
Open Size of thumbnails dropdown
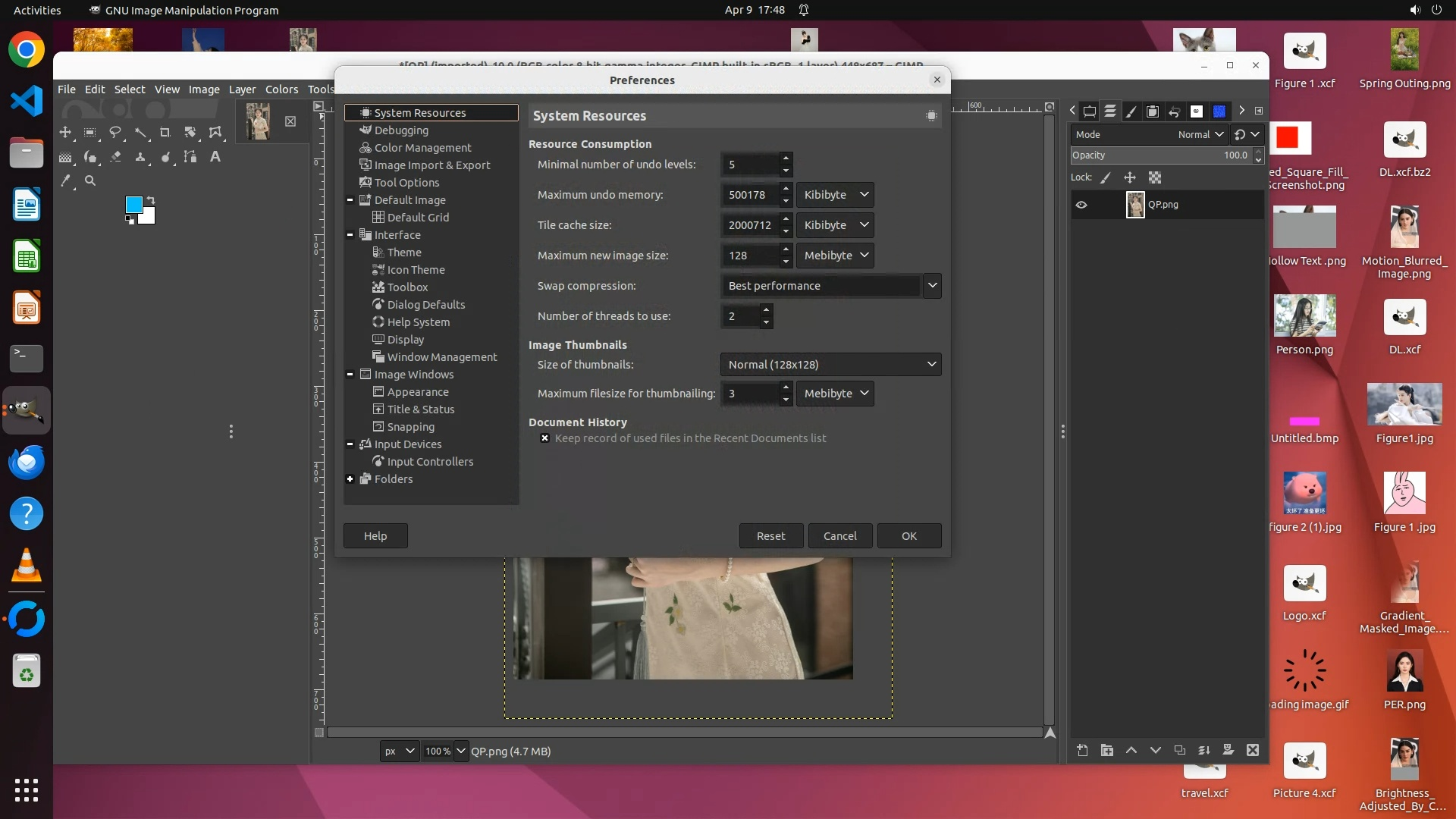pos(830,365)
